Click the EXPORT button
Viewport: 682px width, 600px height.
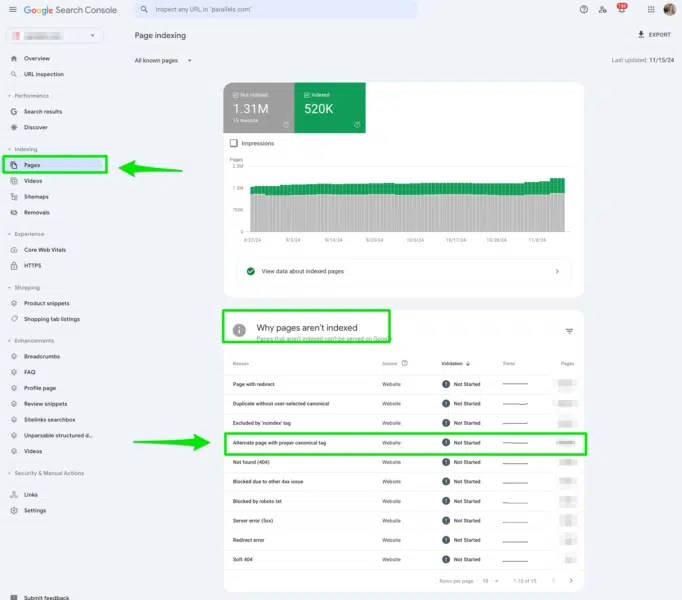(x=654, y=34)
